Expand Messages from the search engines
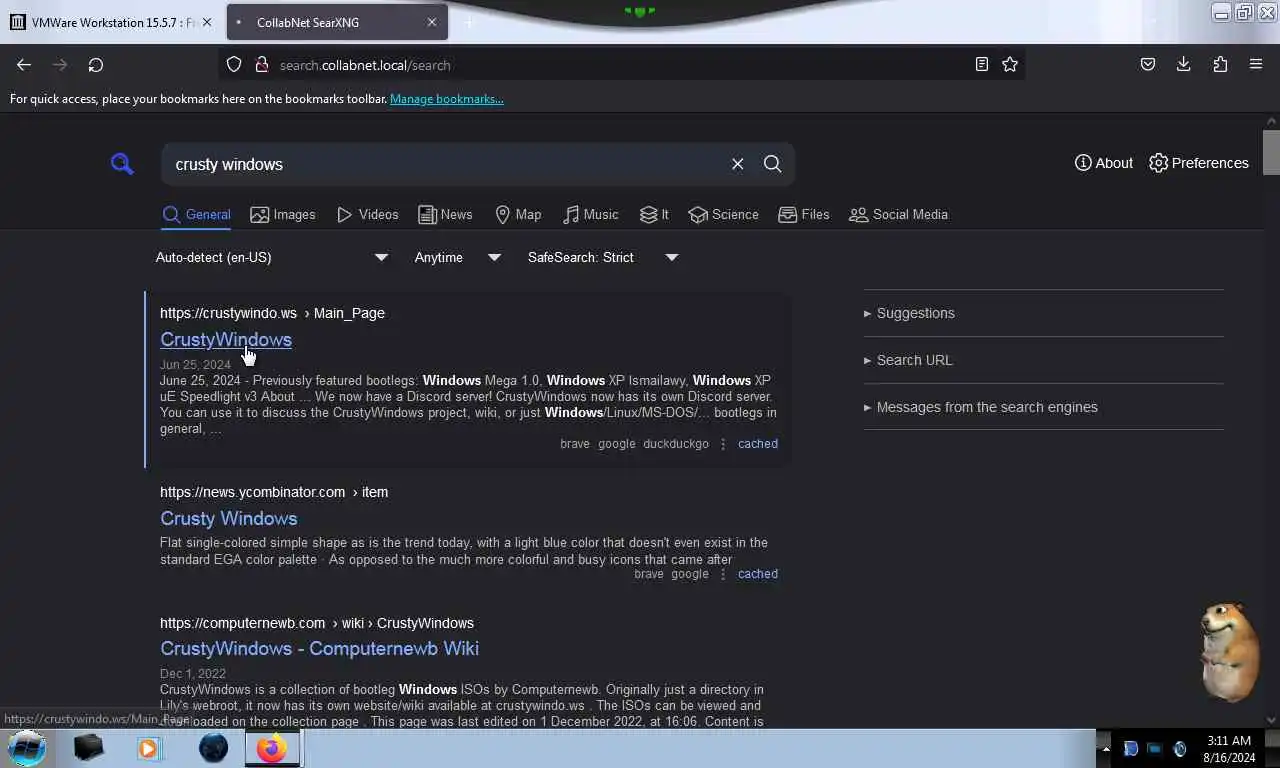 [x=980, y=407]
